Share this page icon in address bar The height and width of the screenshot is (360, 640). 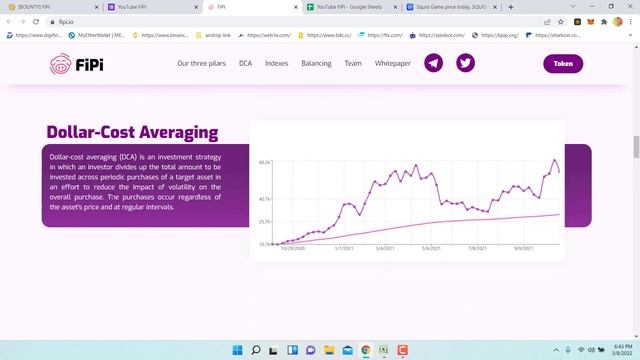(x=547, y=22)
